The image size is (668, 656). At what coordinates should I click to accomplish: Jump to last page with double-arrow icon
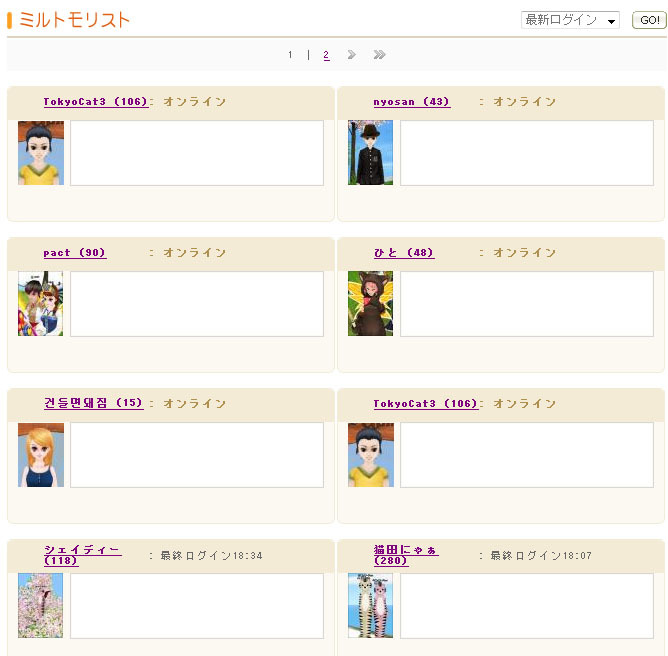pos(379,55)
